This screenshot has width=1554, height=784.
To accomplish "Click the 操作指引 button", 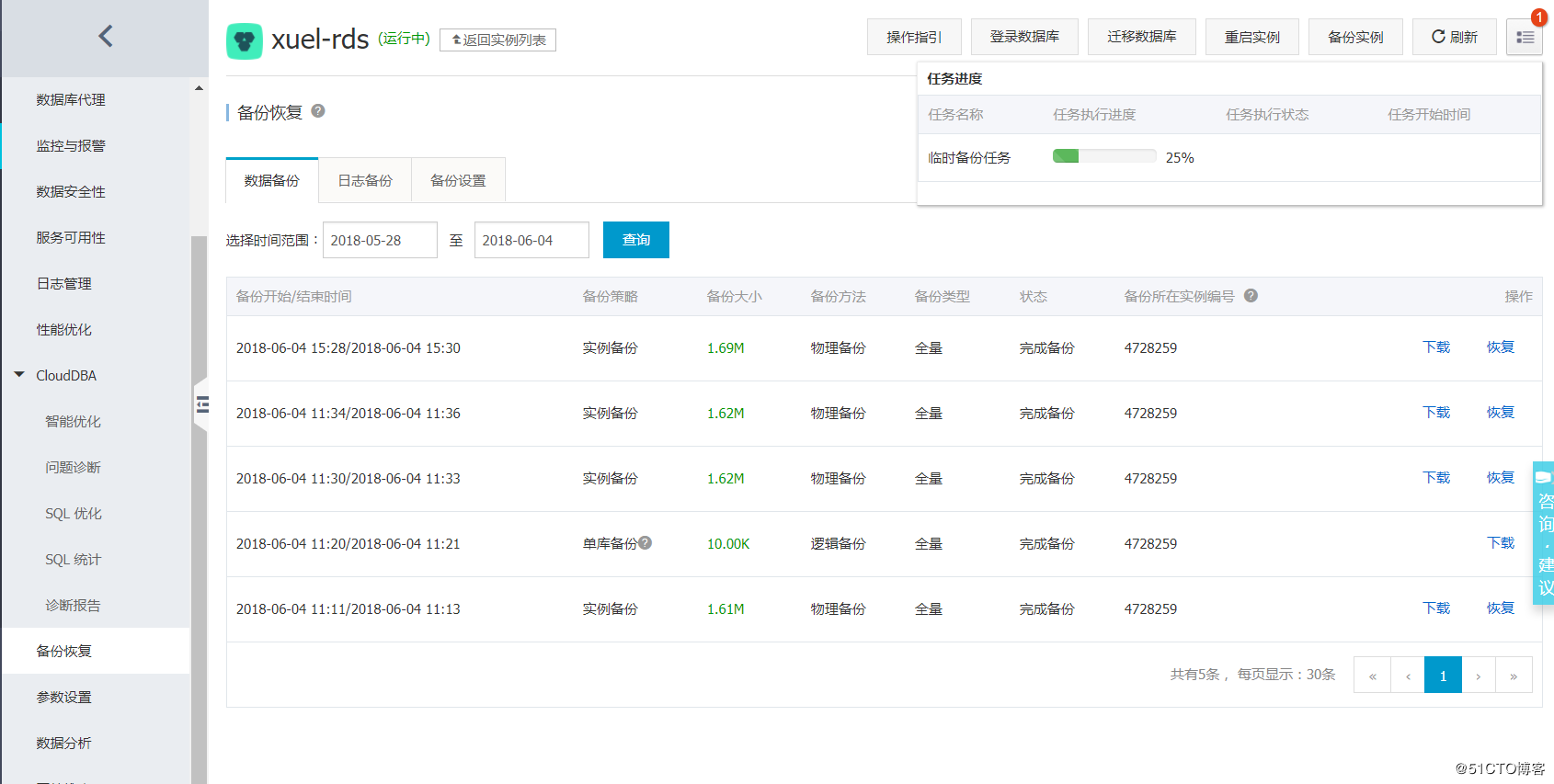I will (x=914, y=37).
